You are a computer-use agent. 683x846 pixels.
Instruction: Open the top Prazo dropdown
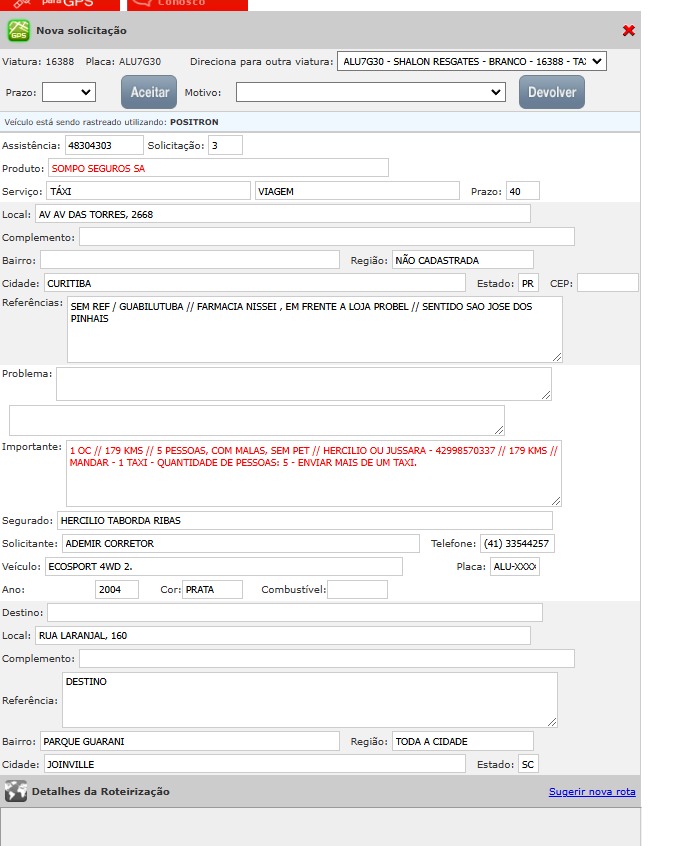pyautogui.click(x=69, y=92)
